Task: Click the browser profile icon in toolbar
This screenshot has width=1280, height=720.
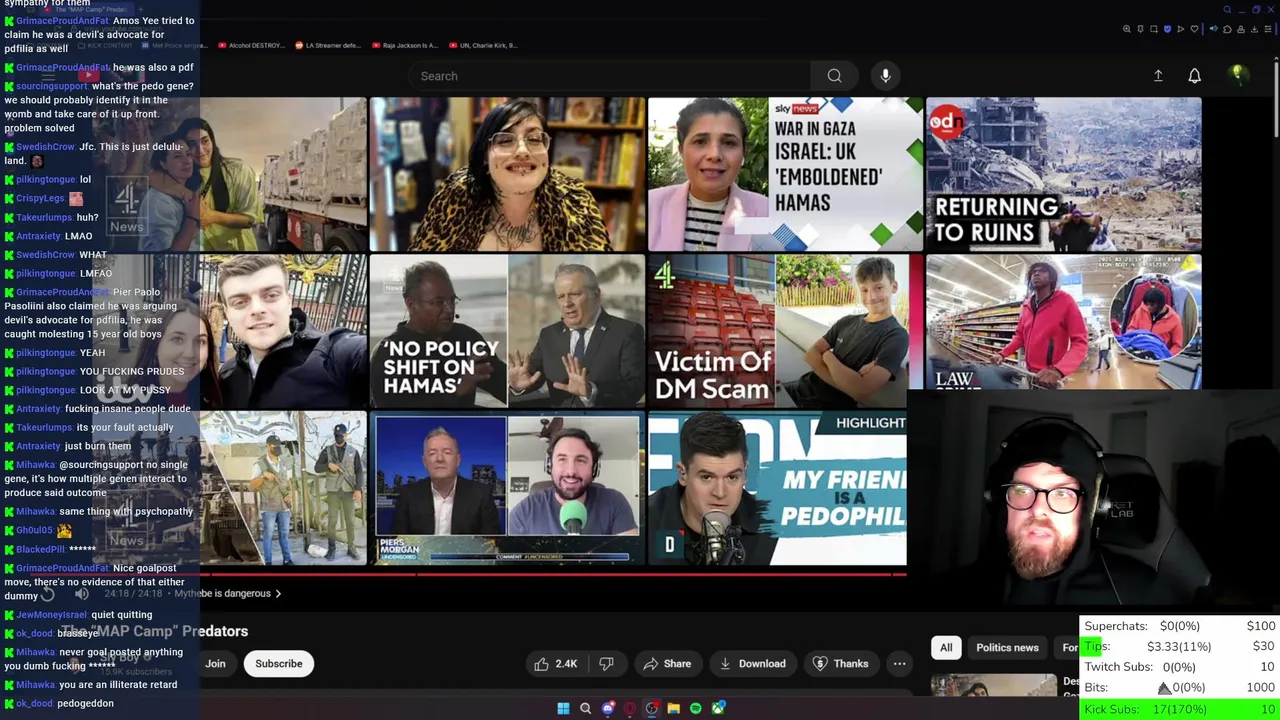Action: 1241,29
